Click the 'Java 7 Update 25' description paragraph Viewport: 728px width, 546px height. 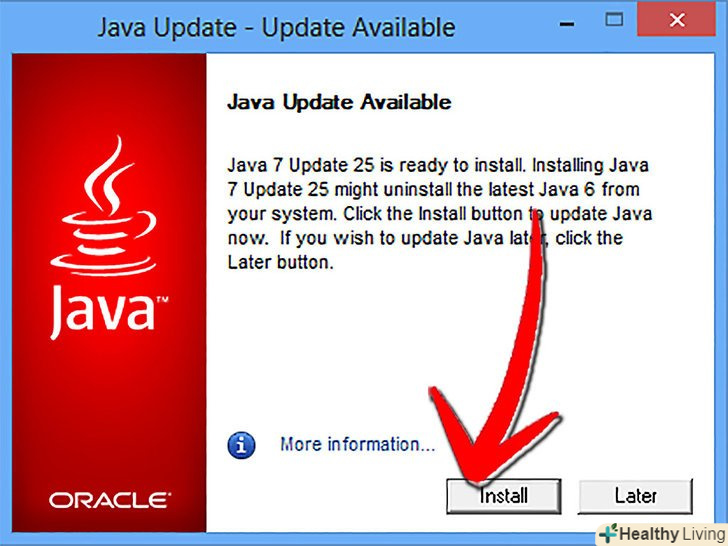(439, 214)
